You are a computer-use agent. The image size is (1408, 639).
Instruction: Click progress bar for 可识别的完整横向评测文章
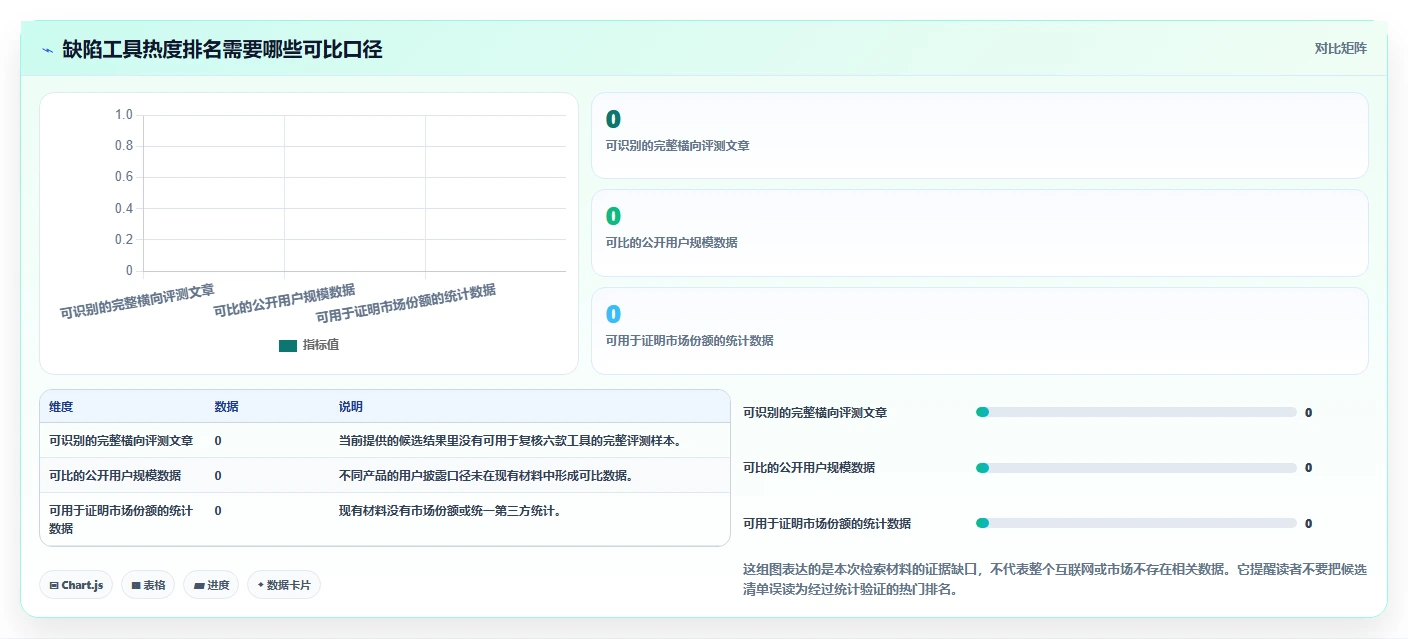click(x=1136, y=412)
